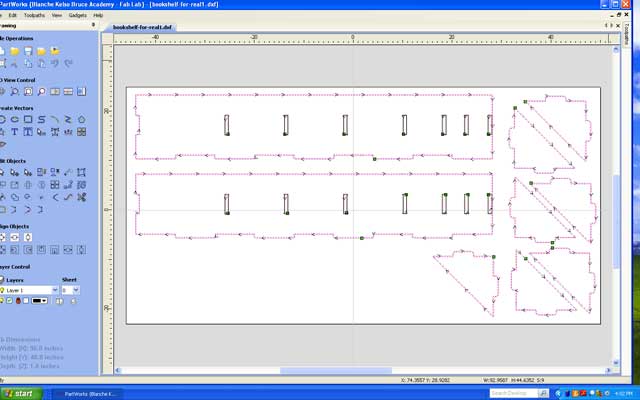The width and height of the screenshot is (640, 400).
Task: Click the red layer marker icon
Action: click(18, 301)
